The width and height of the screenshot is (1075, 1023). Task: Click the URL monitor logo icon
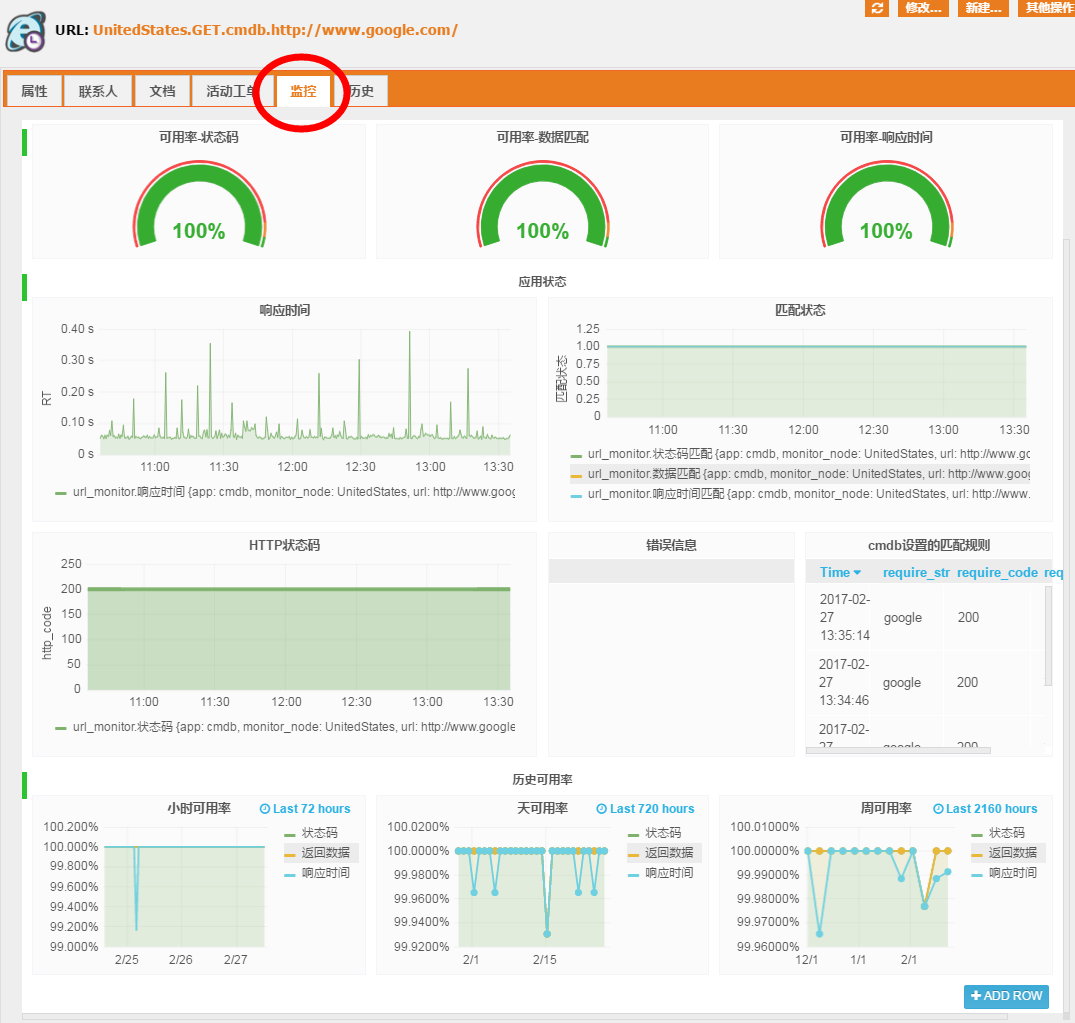click(x=25, y=30)
